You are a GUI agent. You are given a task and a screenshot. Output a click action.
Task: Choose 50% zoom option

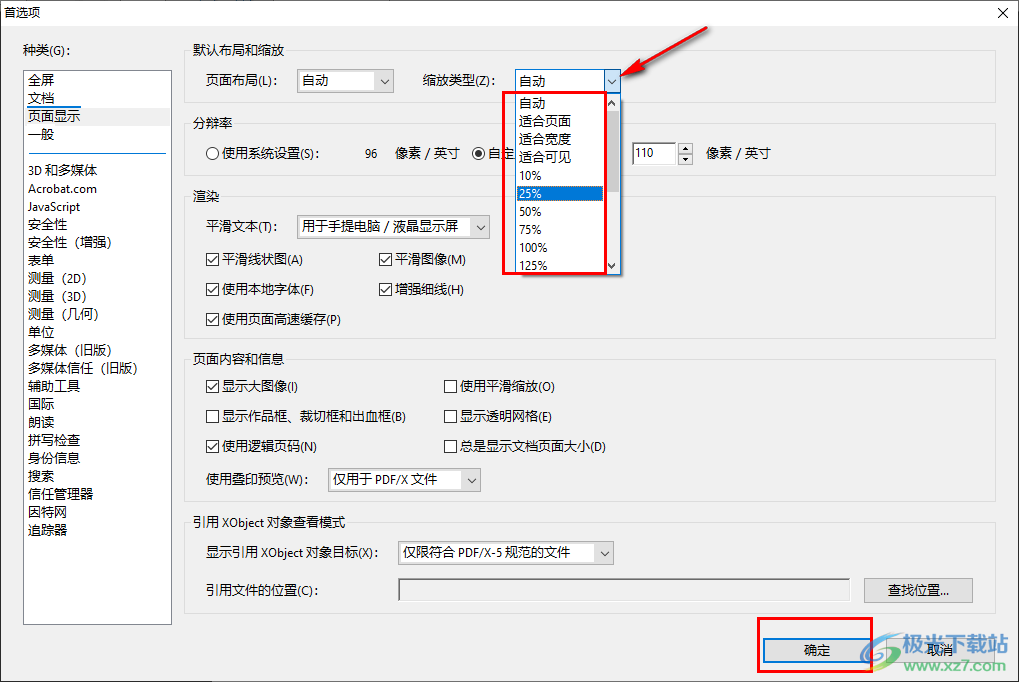[x=560, y=212]
